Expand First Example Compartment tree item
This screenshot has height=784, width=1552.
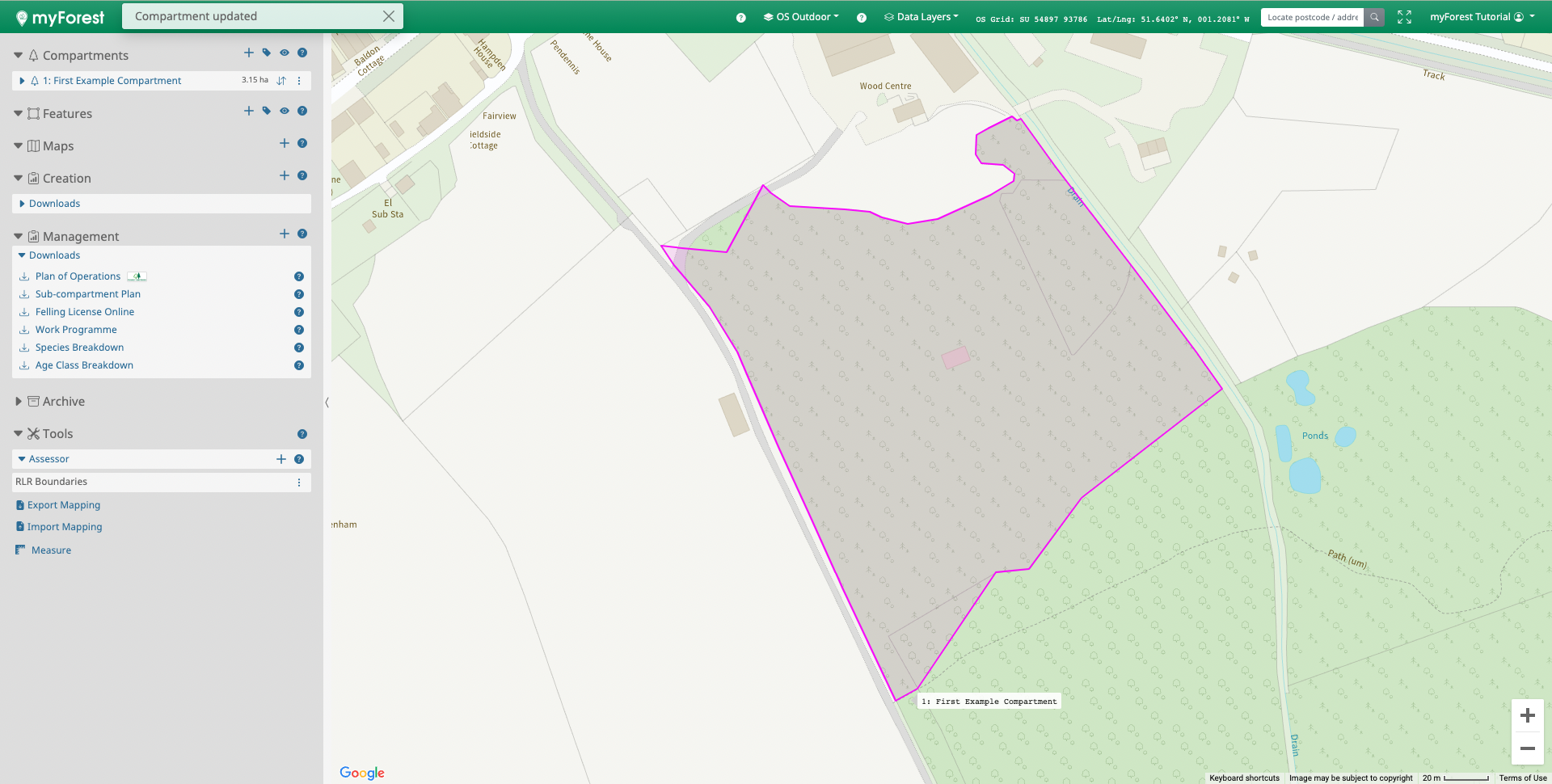23,81
